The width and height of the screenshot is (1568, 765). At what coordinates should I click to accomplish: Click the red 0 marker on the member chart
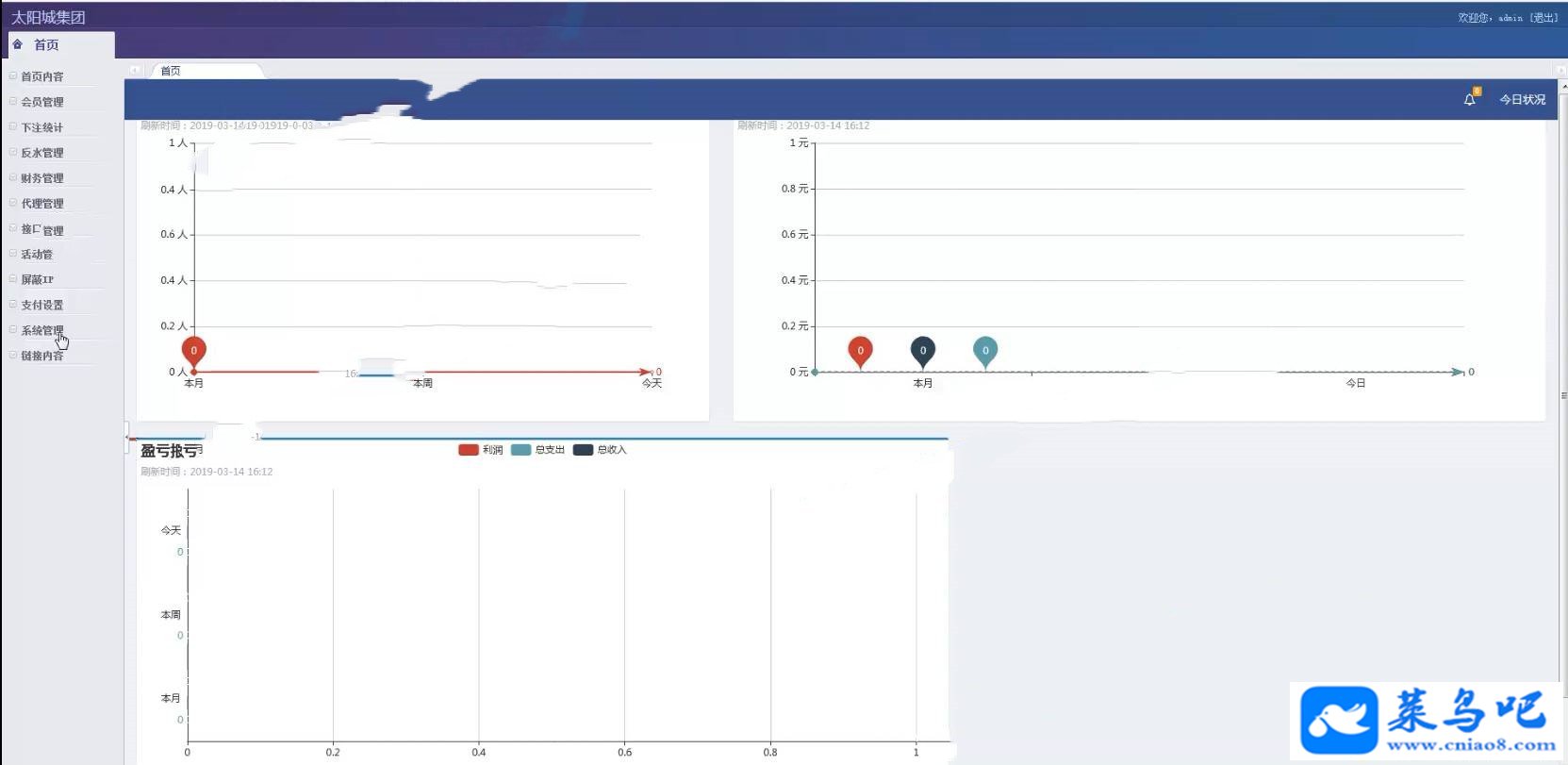tap(194, 352)
